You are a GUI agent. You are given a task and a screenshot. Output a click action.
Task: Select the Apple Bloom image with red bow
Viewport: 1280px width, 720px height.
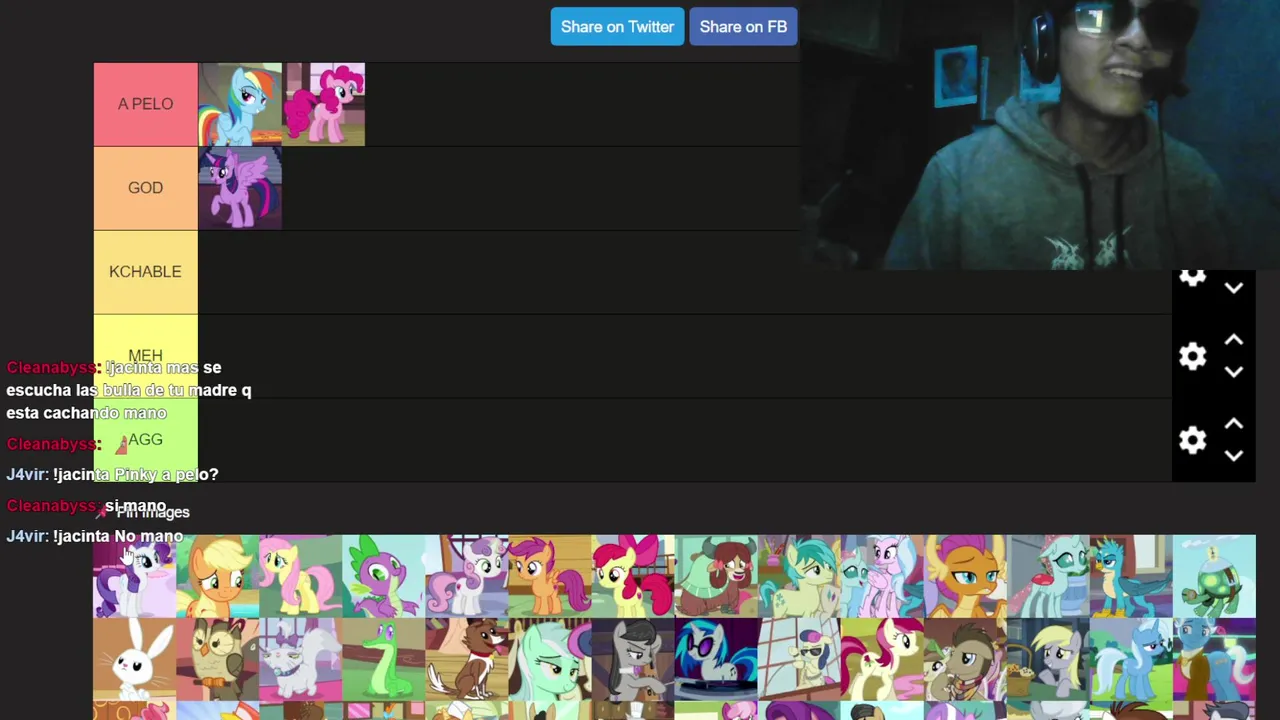(632, 576)
